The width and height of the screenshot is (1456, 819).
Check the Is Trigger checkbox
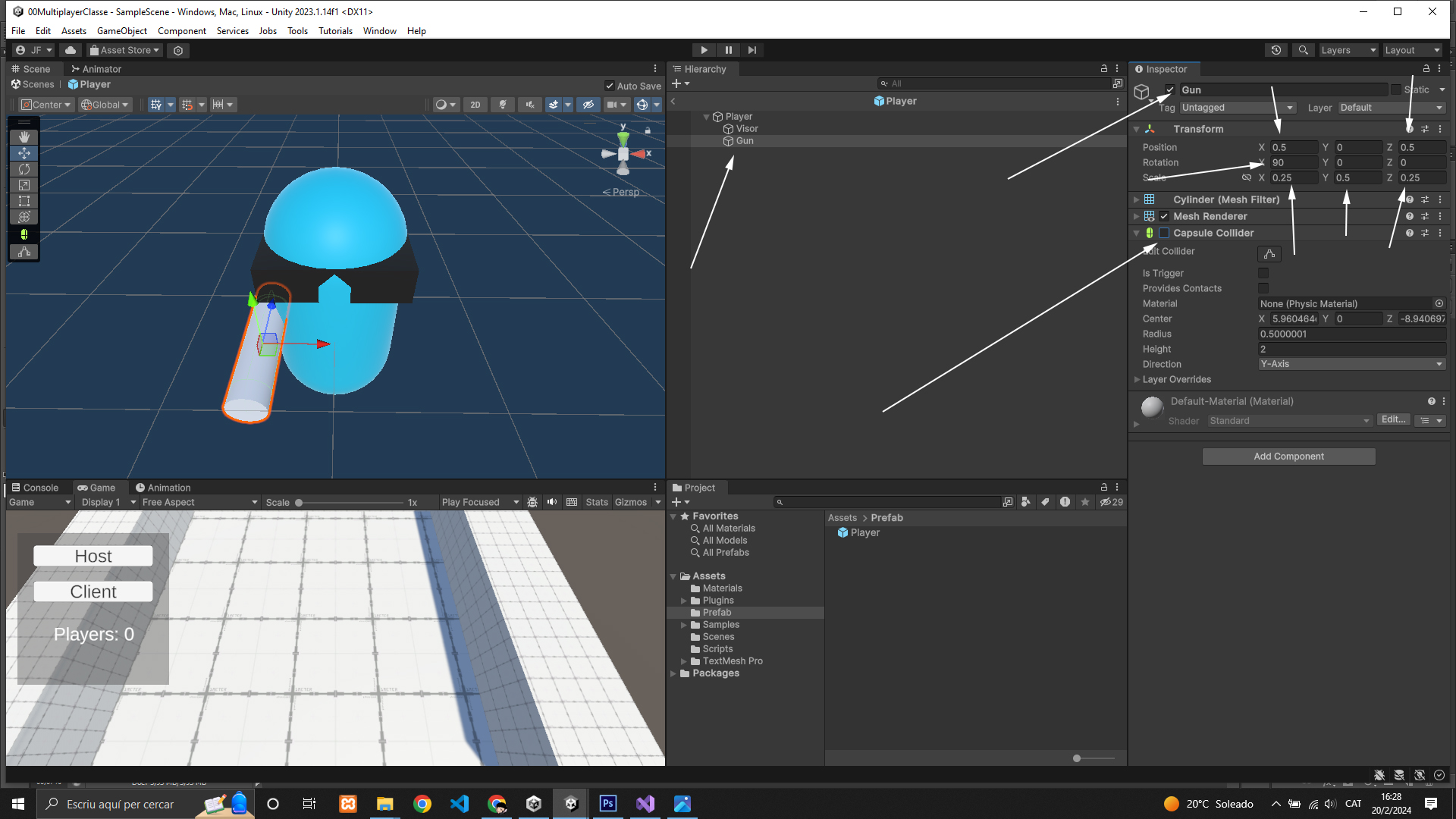tap(1263, 273)
